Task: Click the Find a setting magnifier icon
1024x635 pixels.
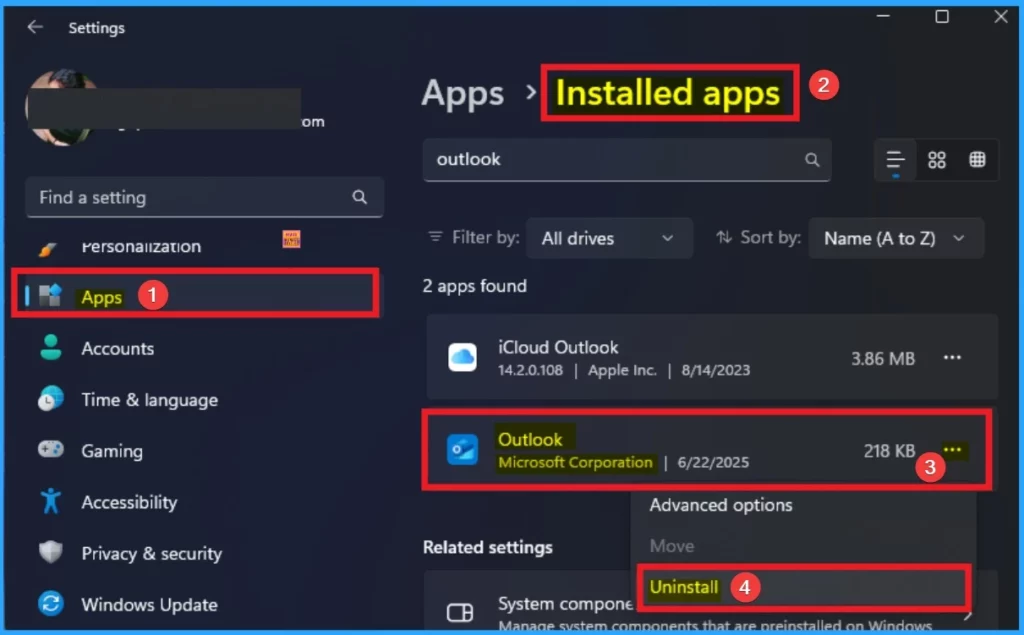Action: tap(359, 197)
